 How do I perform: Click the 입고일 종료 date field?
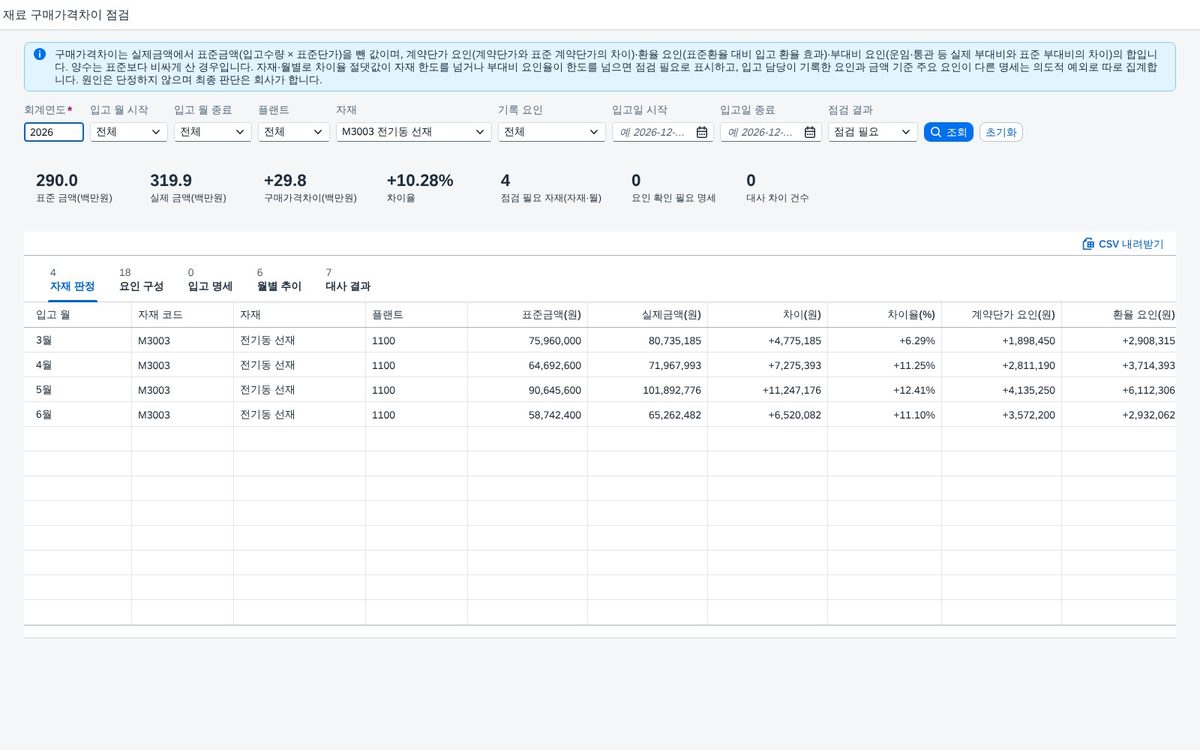771,132
